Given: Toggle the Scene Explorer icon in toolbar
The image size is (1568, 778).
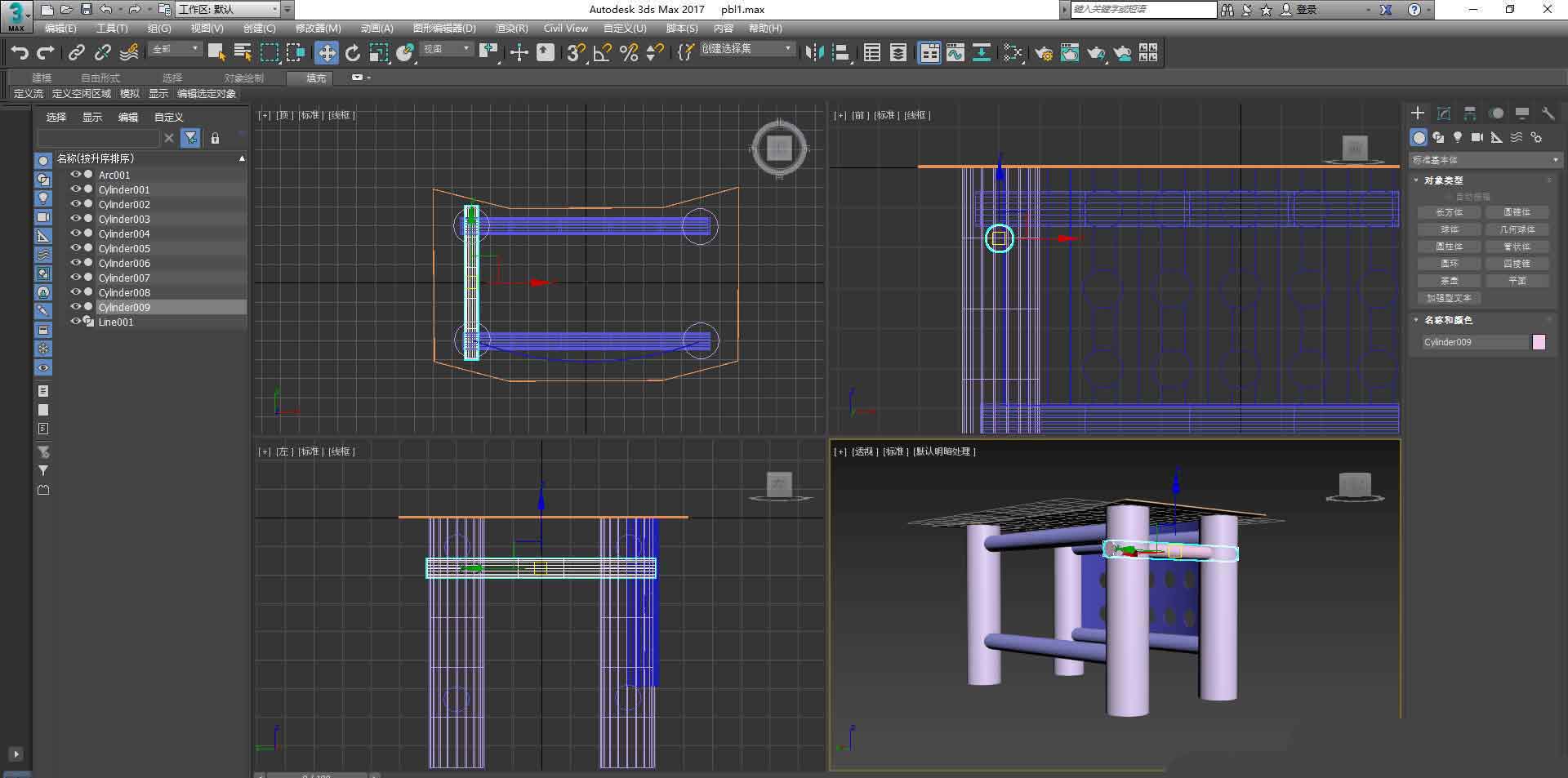Looking at the screenshot, I should point(872,53).
